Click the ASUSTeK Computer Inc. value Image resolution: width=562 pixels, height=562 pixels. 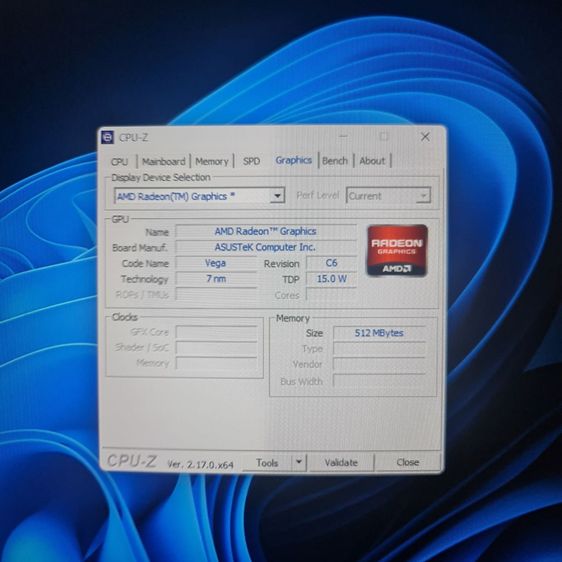(x=266, y=247)
